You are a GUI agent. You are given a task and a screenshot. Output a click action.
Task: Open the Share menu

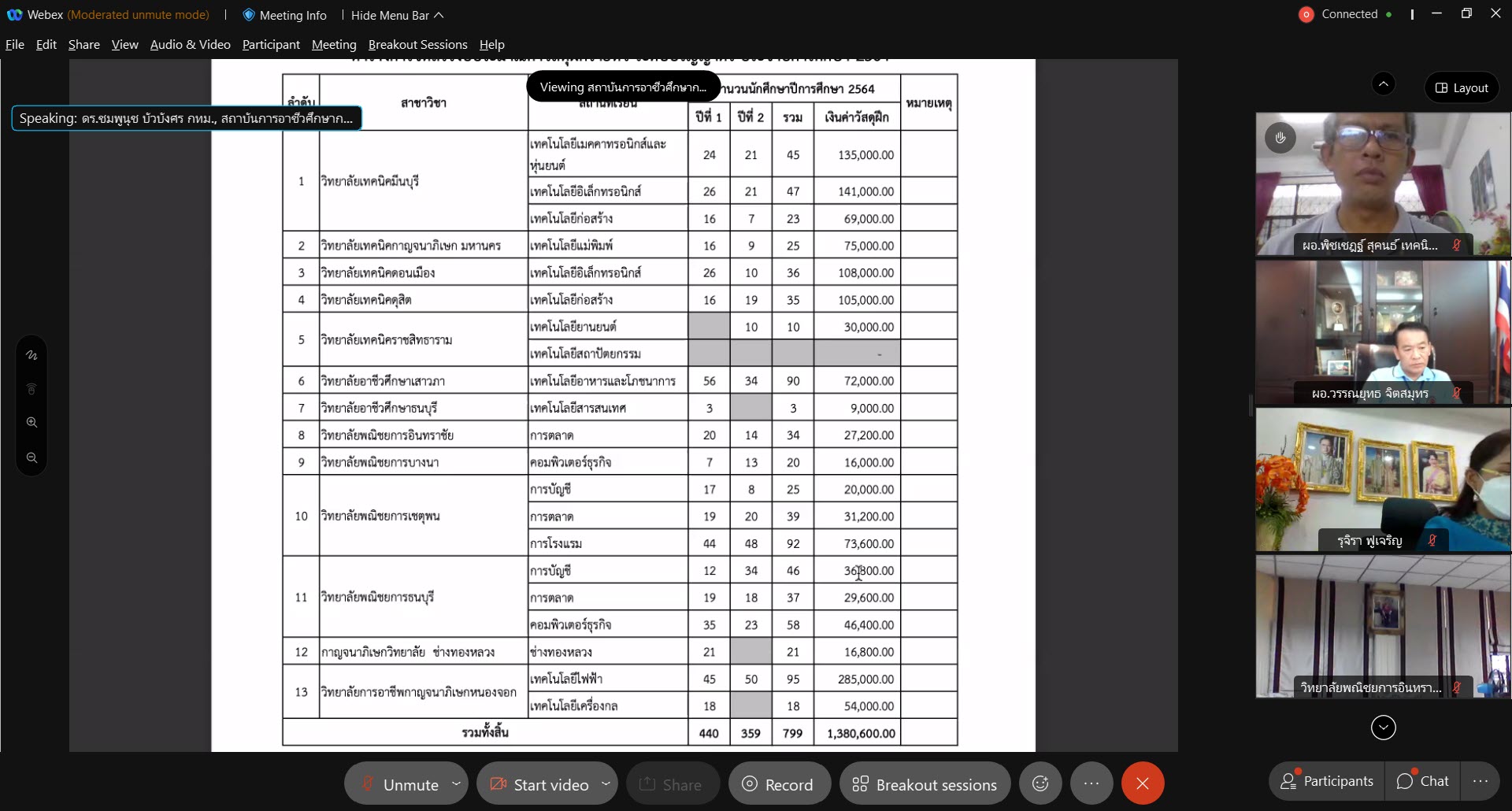click(x=84, y=45)
